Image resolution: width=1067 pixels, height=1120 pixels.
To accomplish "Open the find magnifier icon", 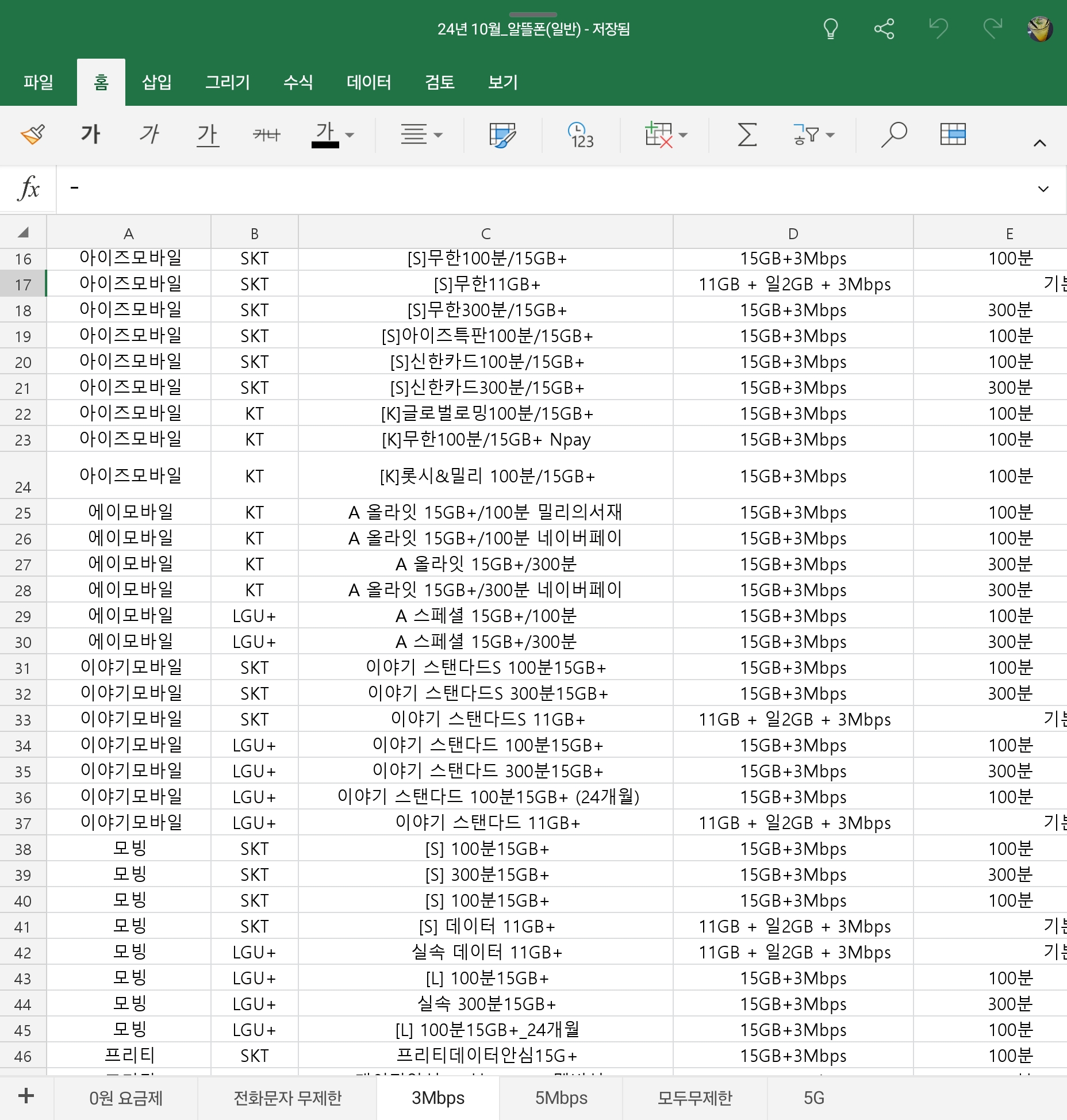I will (894, 135).
